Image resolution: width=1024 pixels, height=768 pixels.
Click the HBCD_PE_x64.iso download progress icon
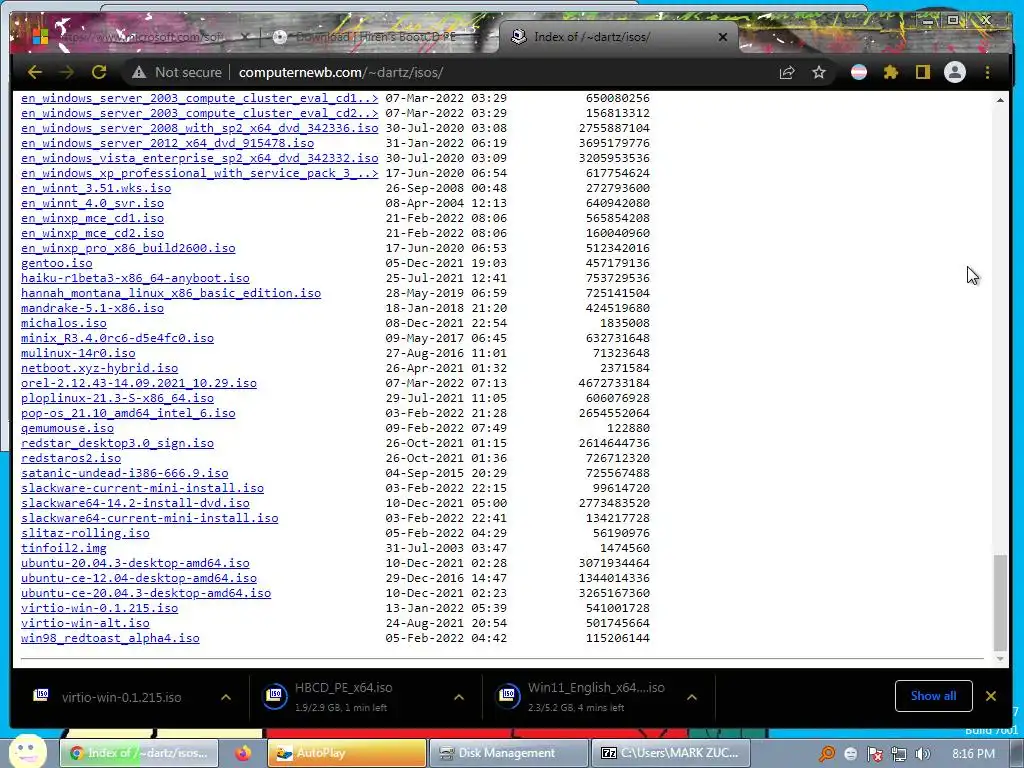click(275, 696)
